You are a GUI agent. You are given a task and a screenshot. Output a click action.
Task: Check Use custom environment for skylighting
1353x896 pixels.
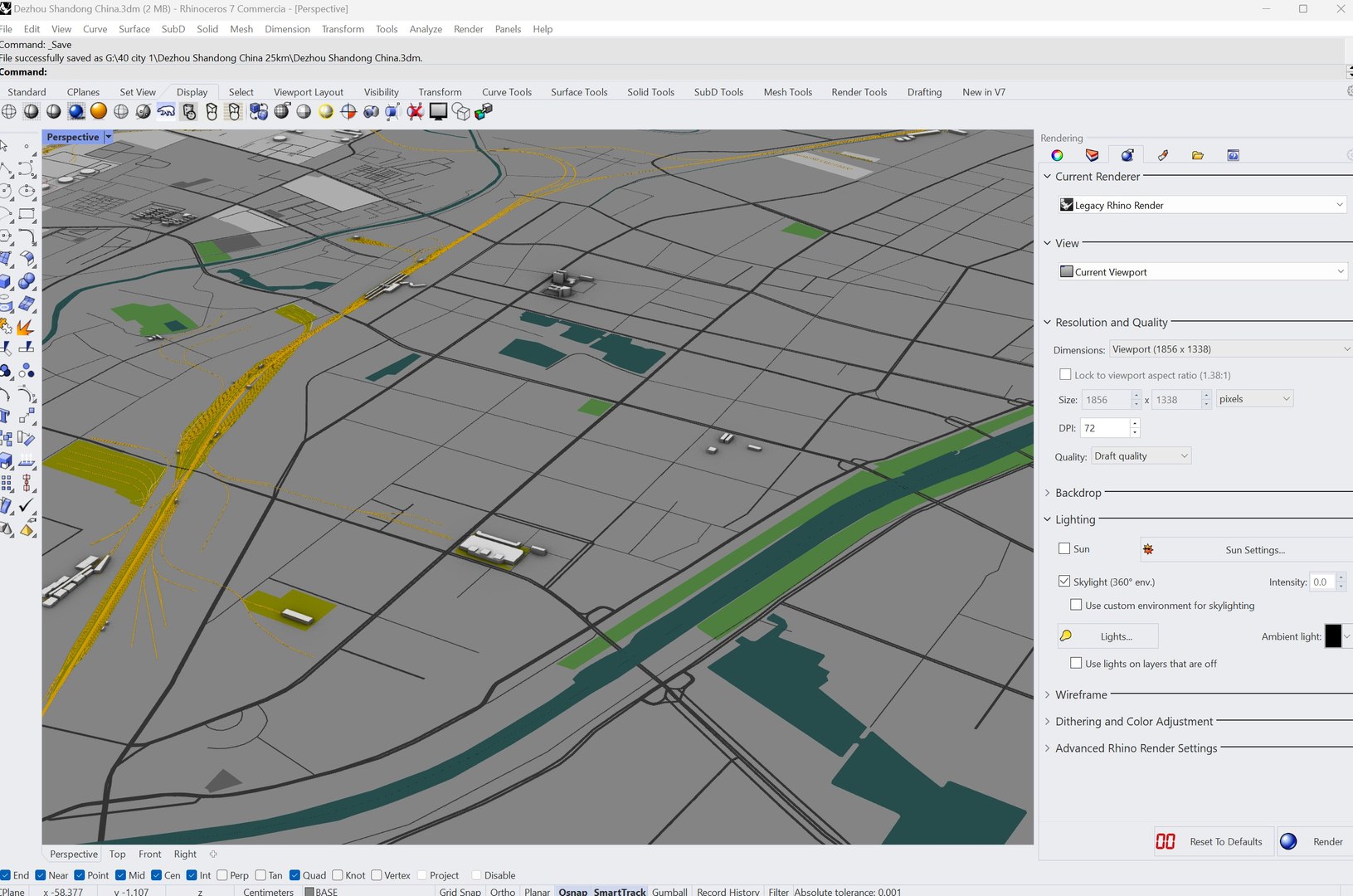click(1076, 605)
